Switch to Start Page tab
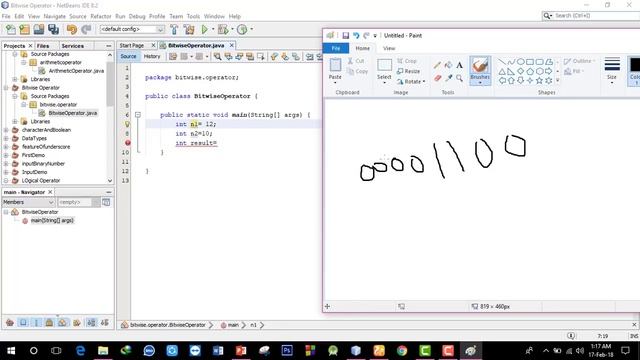This screenshot has height=360, width=640. (x=132, y=45)
